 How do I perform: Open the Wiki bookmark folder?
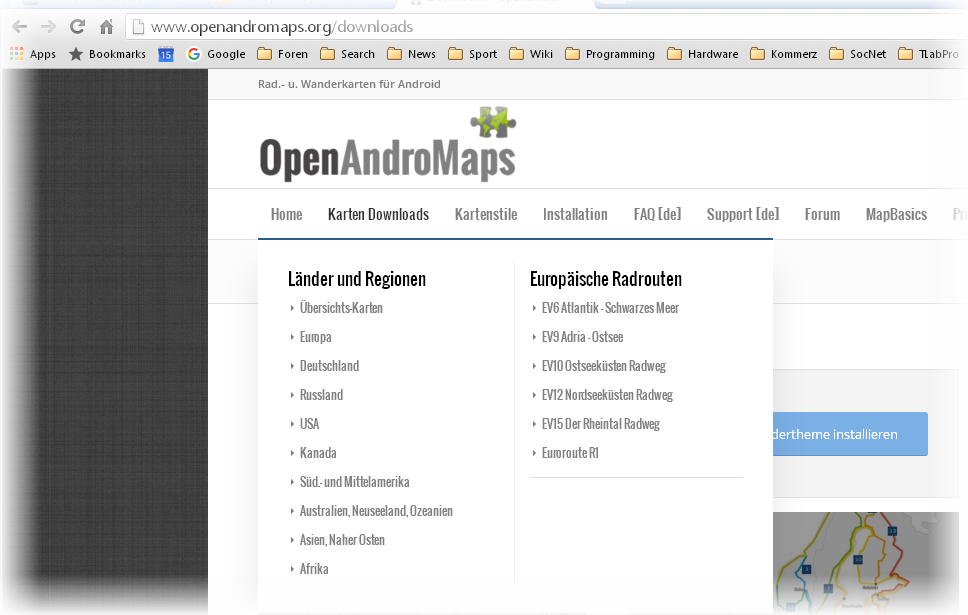pyautogui.click(x=531, y=54)
